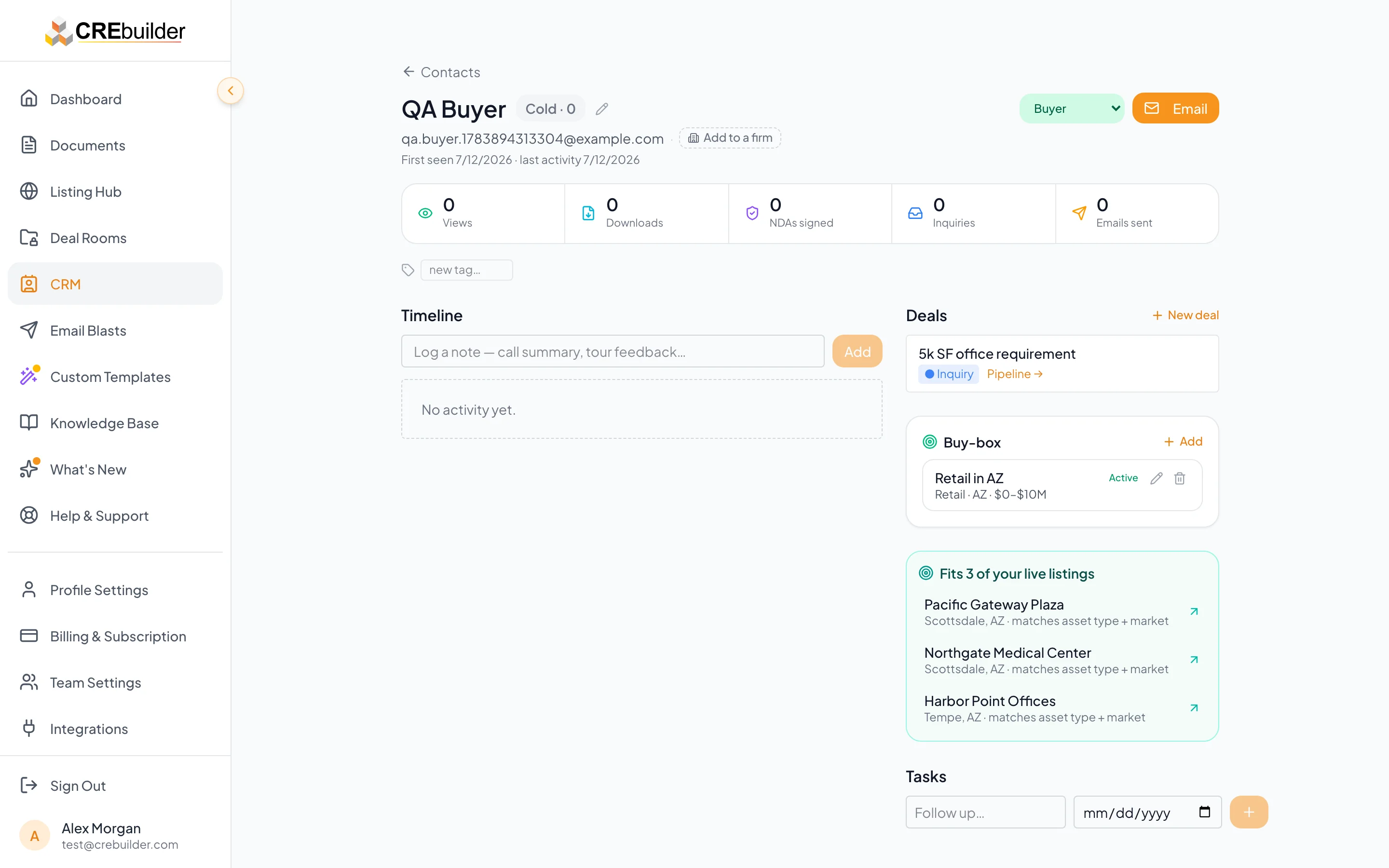Open Integrations page

[x=115, y=729]
